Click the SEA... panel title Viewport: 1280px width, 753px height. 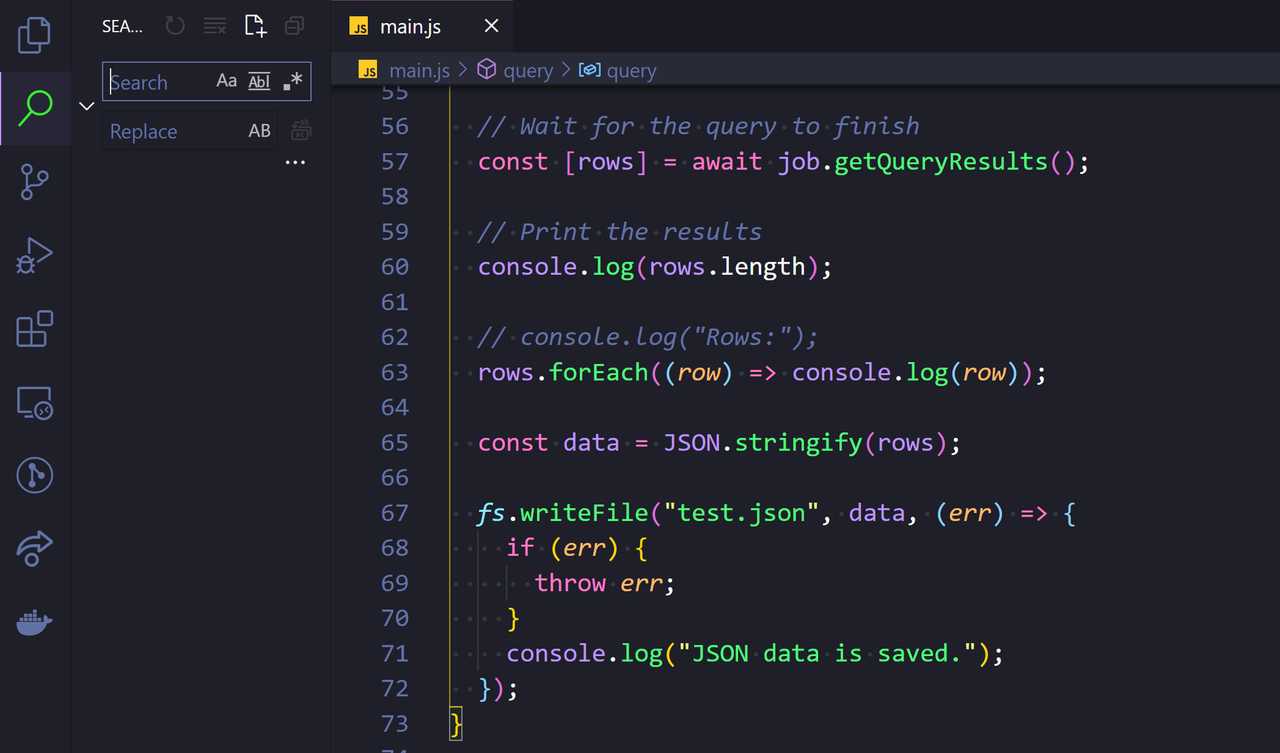click(x=122, y=26)
